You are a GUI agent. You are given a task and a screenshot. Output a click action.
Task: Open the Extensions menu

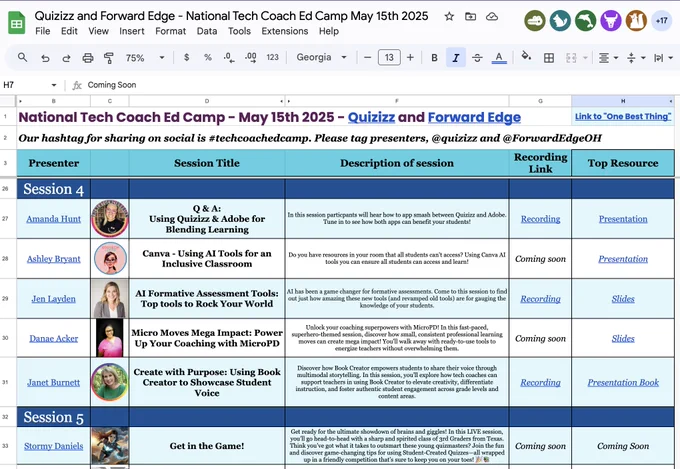click(x=284, y=31)
